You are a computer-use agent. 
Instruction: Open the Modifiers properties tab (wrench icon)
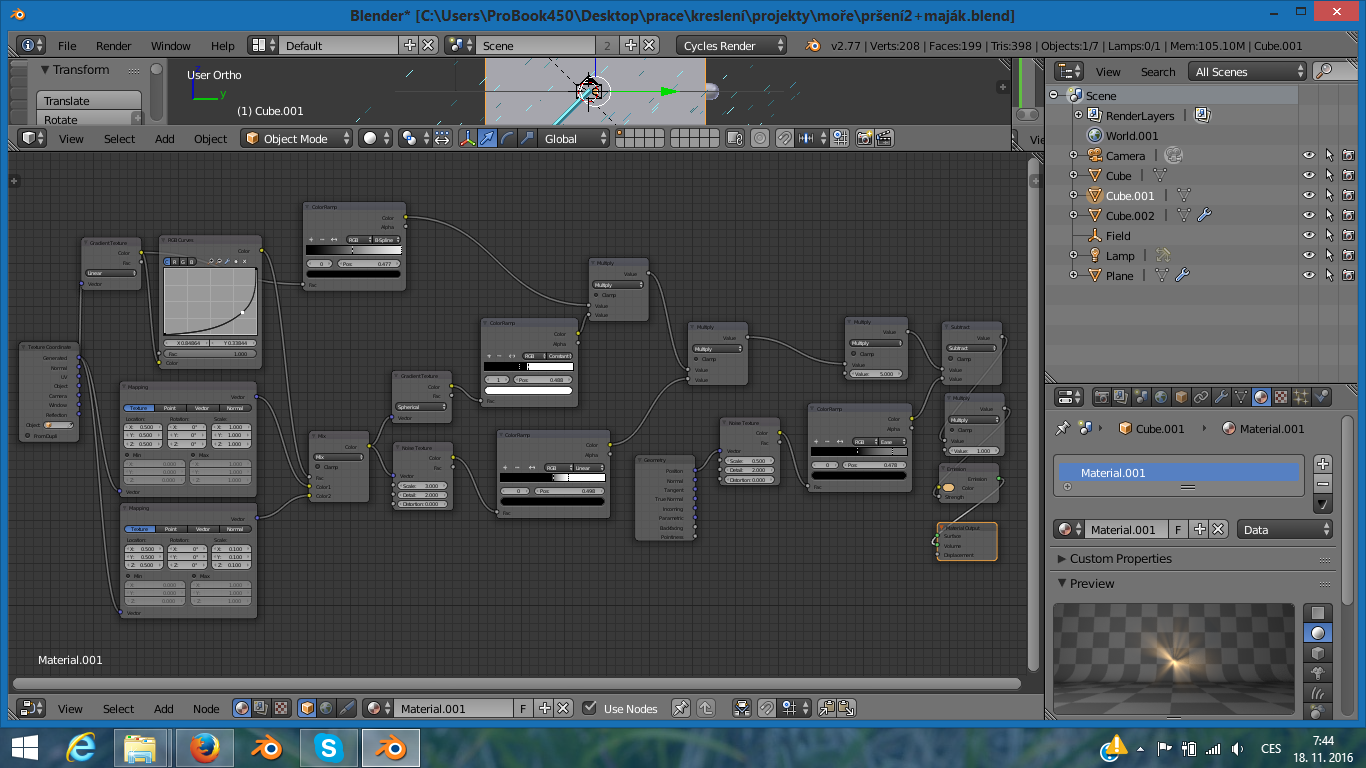click(1221, 397)
